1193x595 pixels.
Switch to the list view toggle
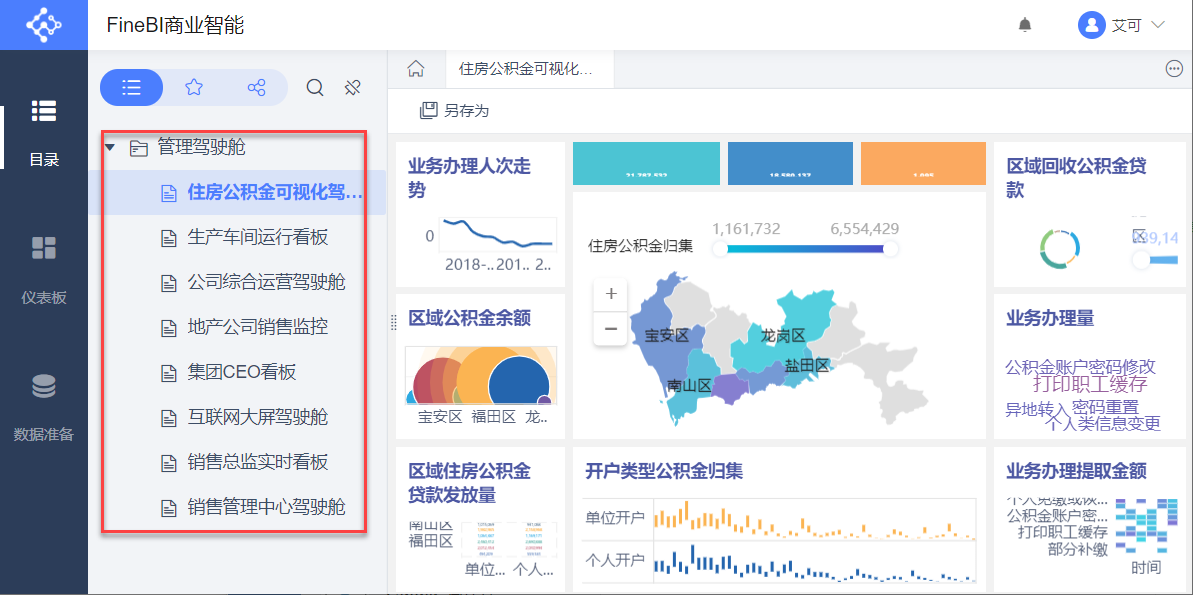pos(131,88)
